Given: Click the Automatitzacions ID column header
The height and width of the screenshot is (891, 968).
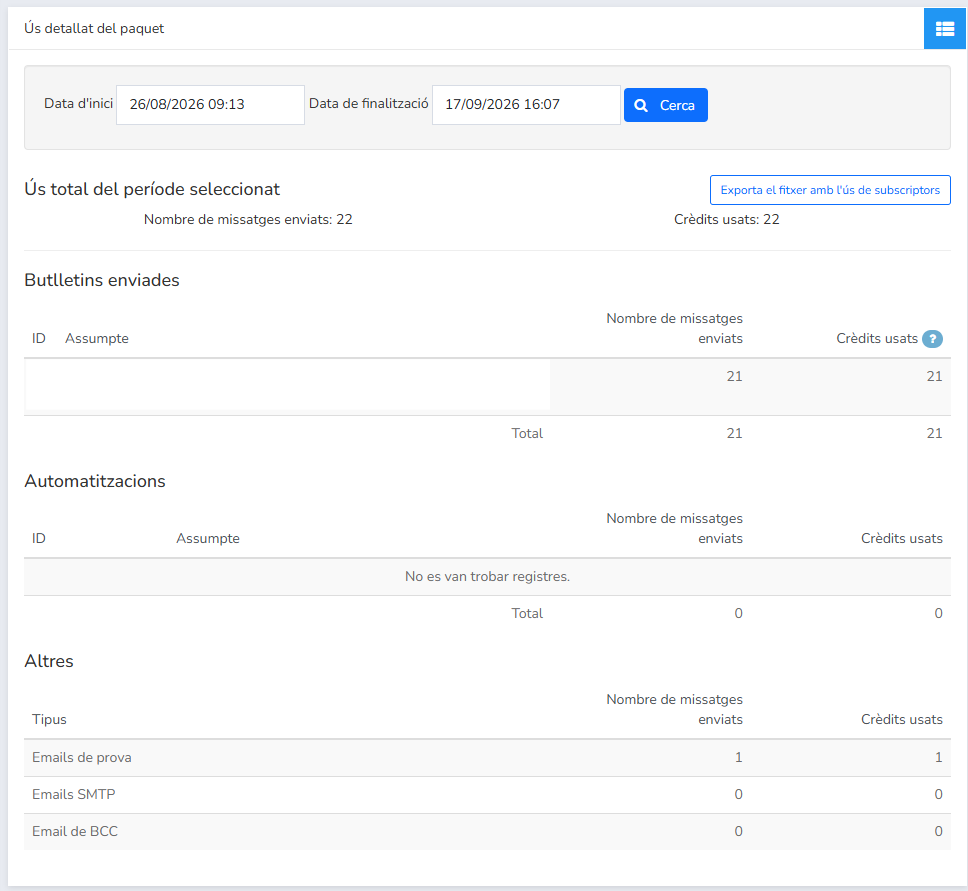Looking at the screenshot, I should 39,538.
